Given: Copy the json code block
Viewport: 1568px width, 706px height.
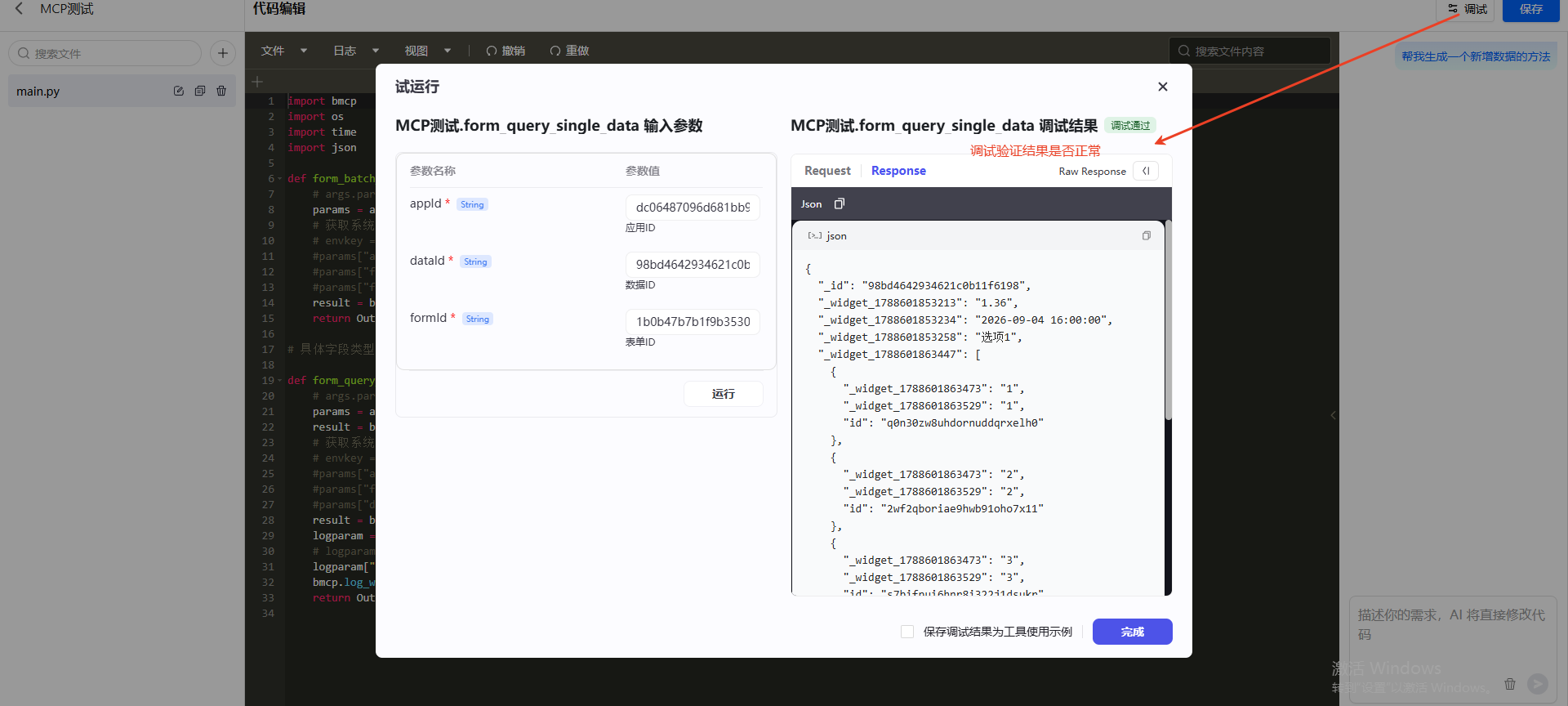Looking at the screenshot, I should (x=1146, y=235).
